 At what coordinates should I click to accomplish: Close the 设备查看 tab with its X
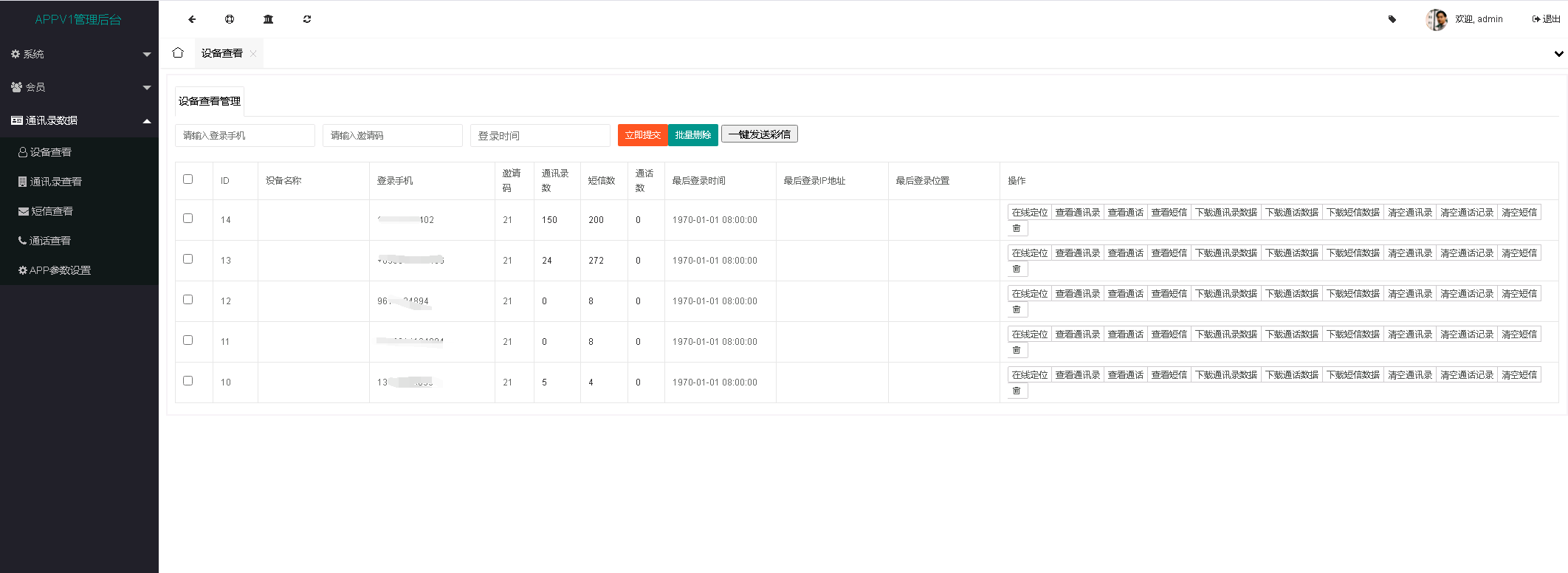coord(253,53)
